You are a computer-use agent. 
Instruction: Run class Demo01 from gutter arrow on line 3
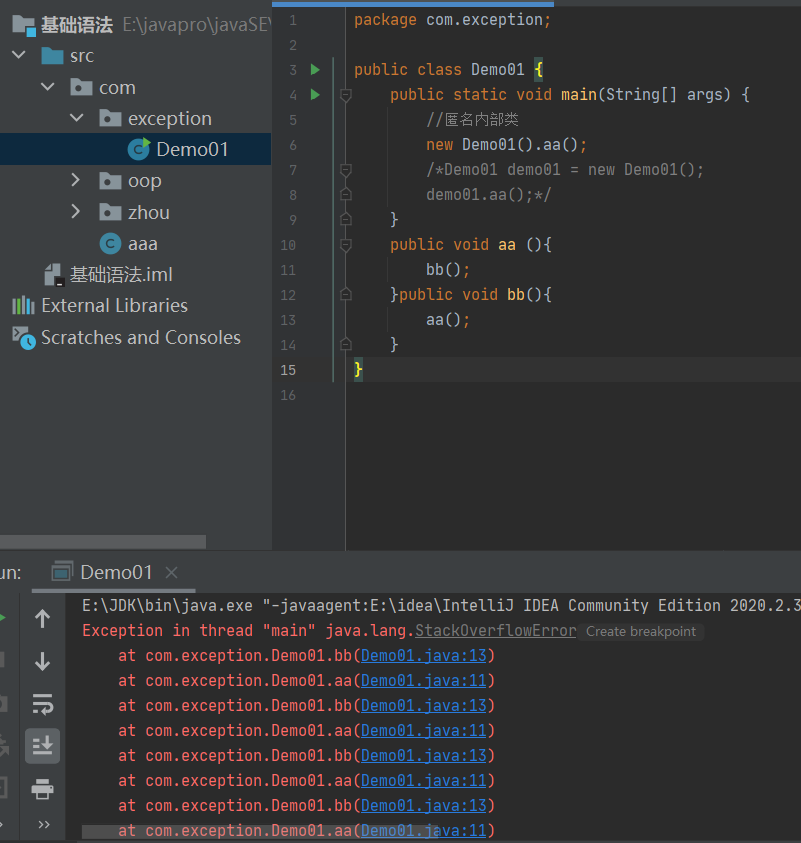pyautogui.click(x=316, y=69)
